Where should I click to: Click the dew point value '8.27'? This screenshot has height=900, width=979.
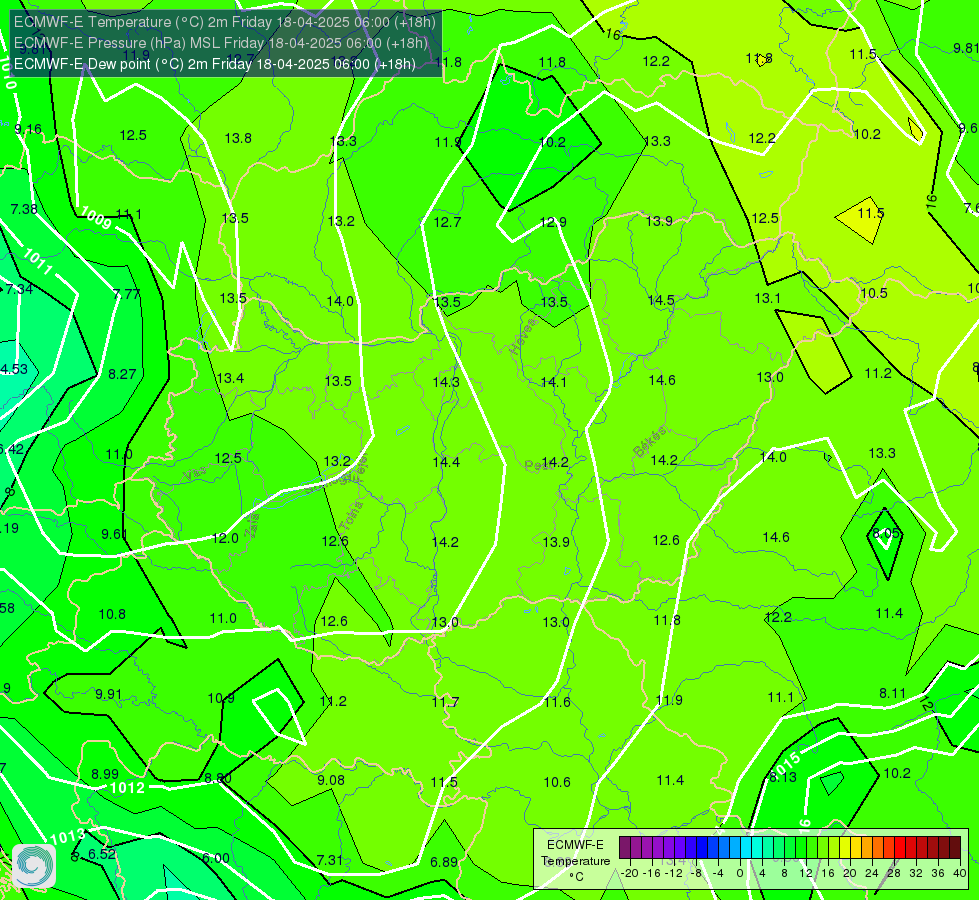(x=122, y=374)
